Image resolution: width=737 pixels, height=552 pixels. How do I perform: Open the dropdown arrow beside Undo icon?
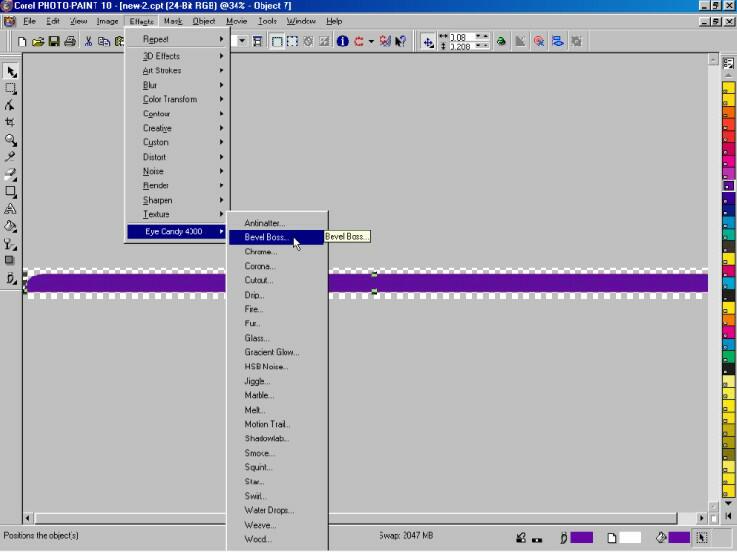tap(371, 41)
